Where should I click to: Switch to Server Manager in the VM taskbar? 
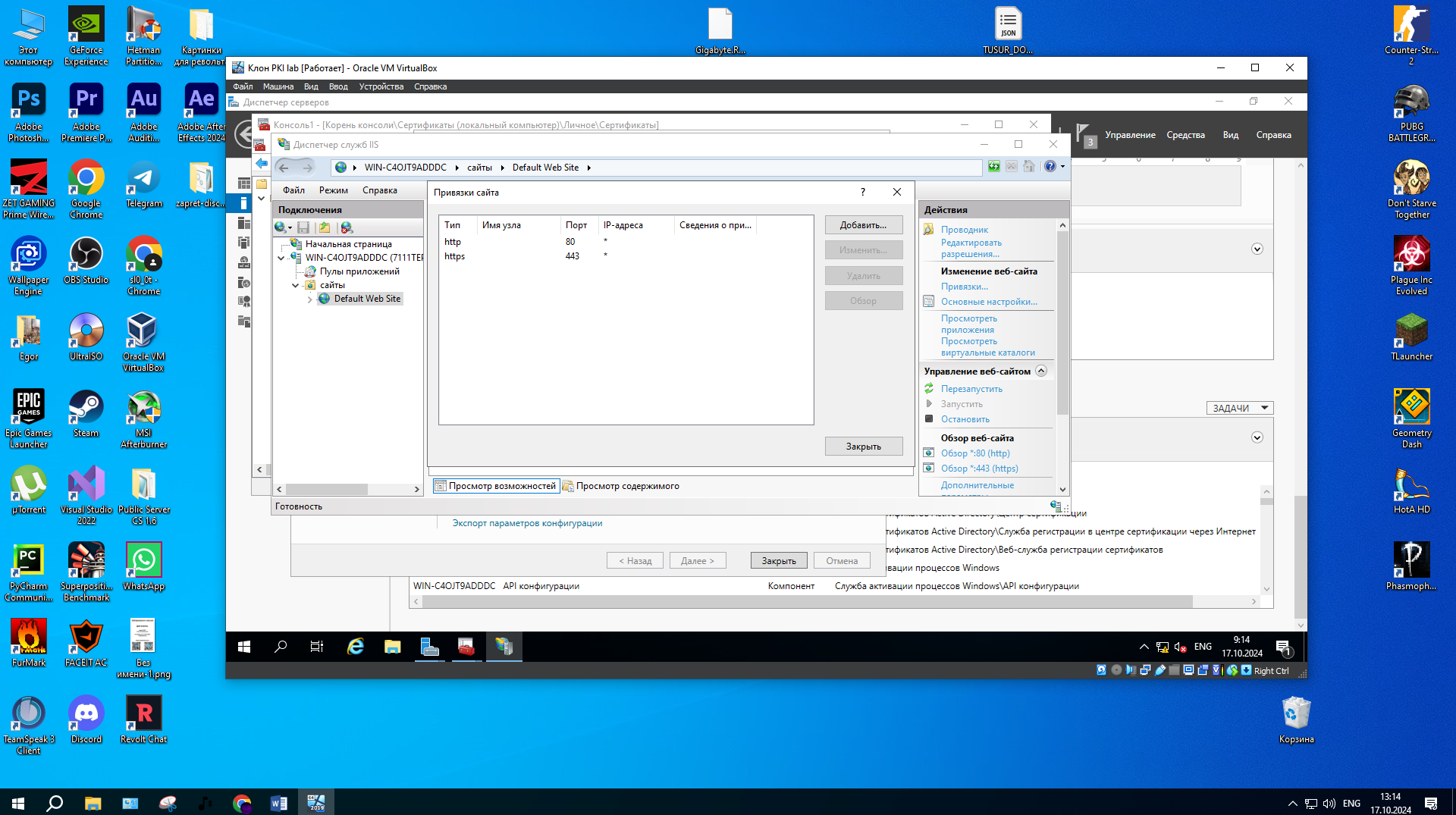(x=429, y=647)
